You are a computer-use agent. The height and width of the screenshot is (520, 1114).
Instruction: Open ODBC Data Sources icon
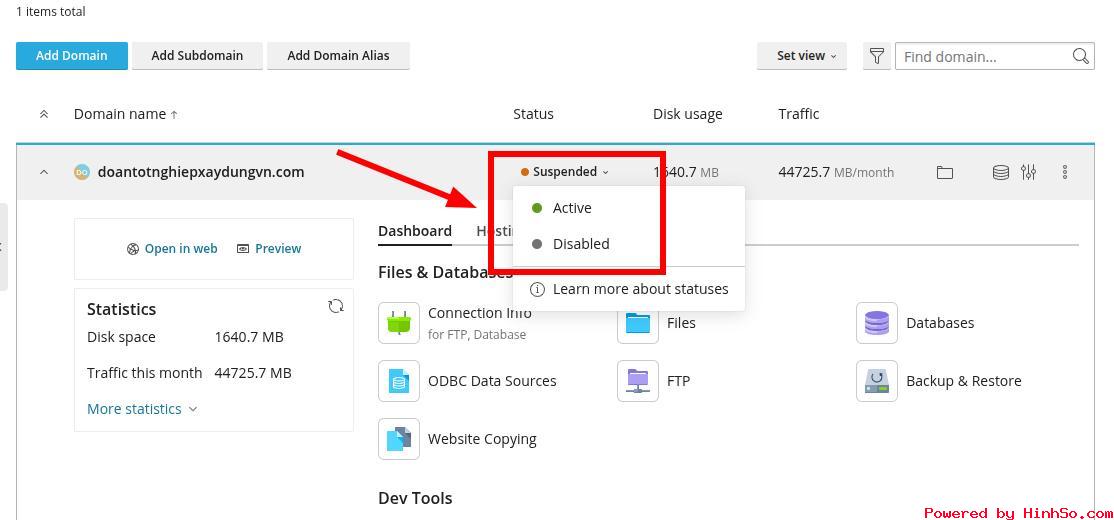click(x=398, y=381)
